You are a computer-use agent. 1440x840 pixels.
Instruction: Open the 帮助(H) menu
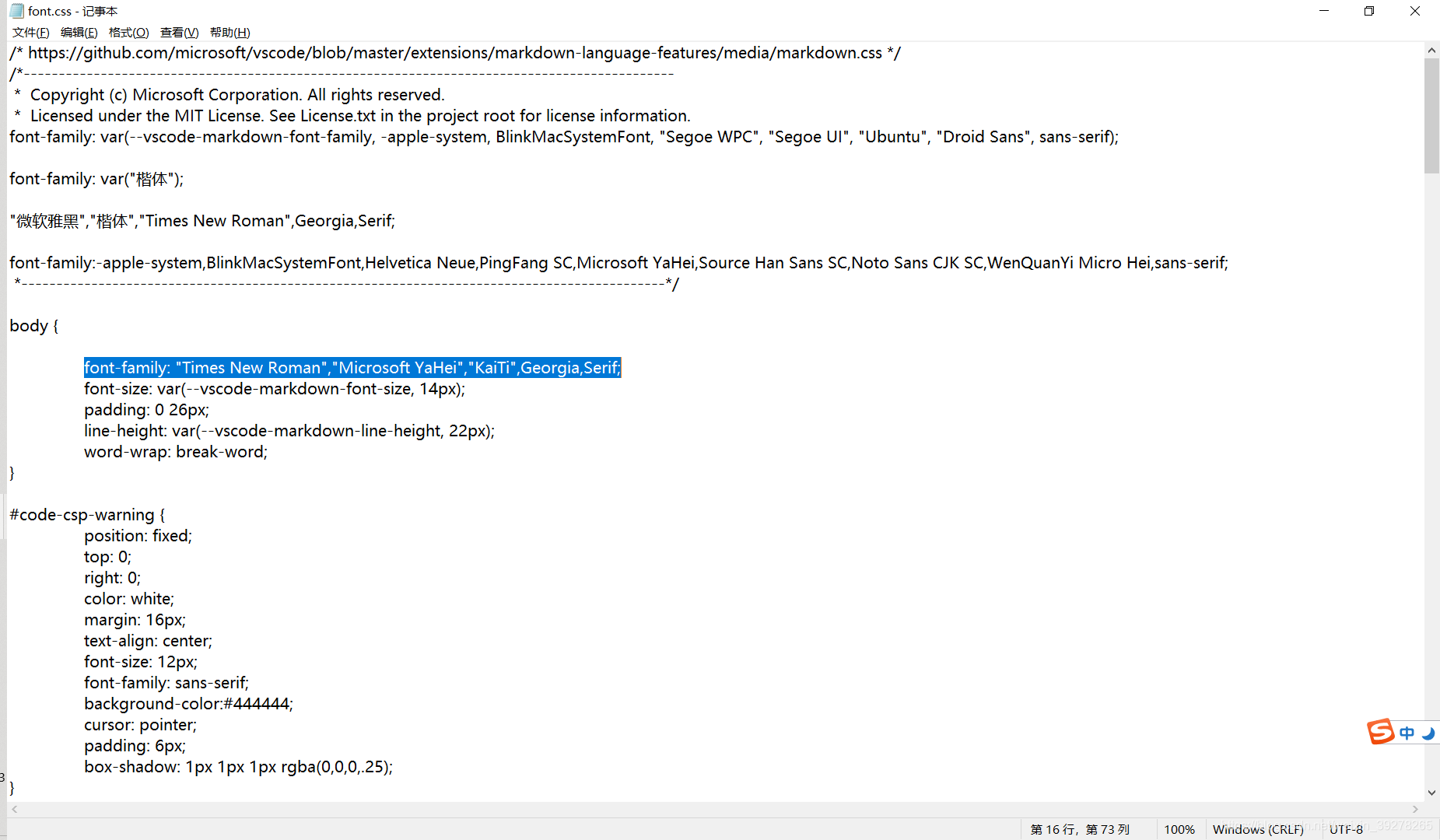[x=230, y=33]
